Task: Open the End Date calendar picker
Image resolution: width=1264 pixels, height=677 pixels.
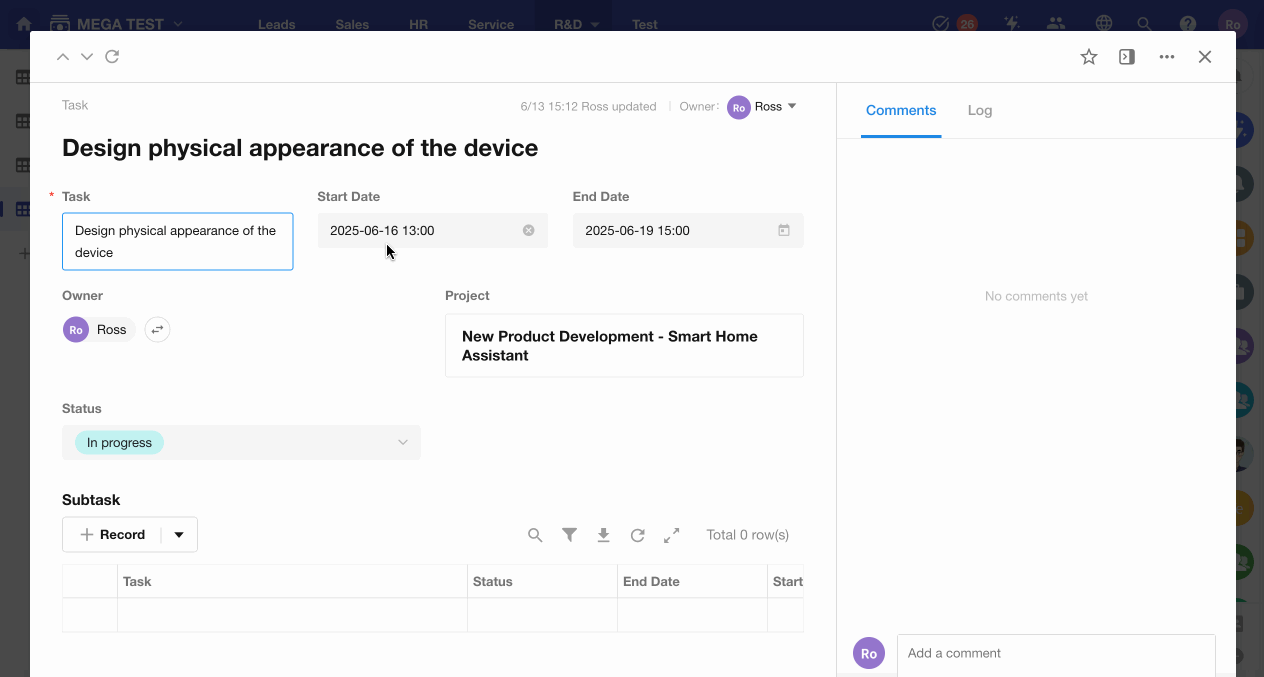Action: coord(784,231)
